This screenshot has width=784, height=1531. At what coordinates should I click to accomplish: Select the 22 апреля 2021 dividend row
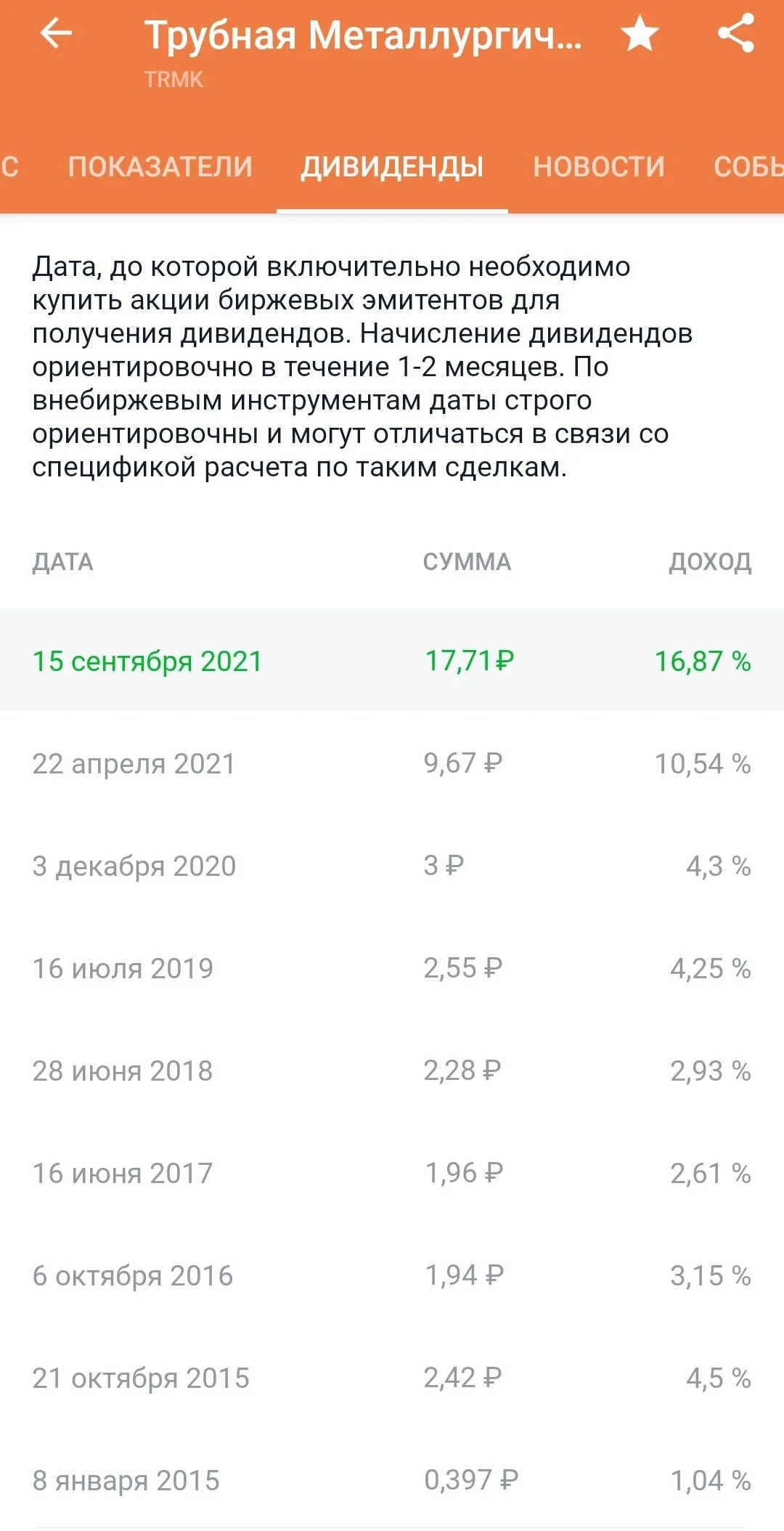[392, 763]
